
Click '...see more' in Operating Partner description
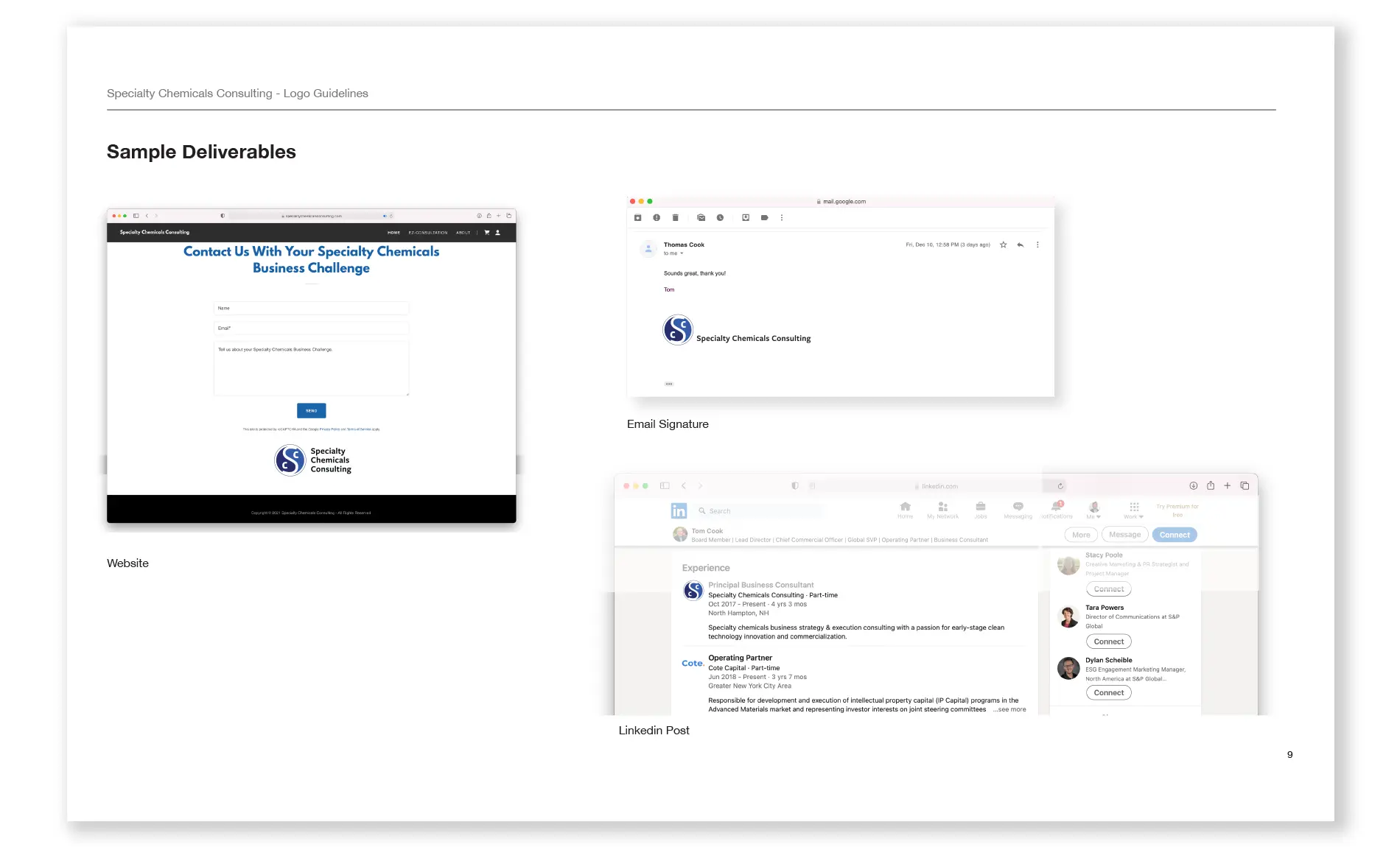(1009, 709)
